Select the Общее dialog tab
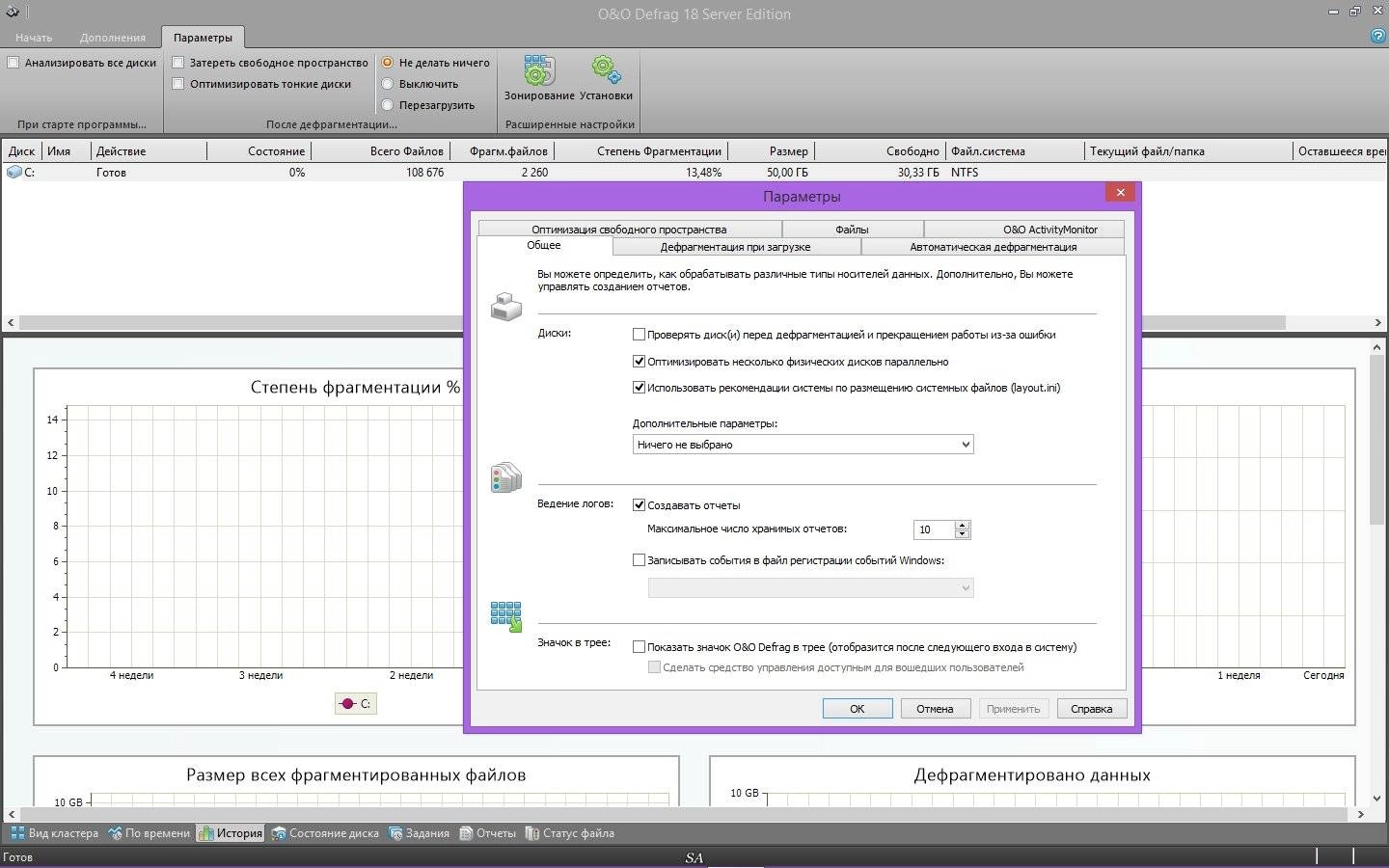 [543, 246]
